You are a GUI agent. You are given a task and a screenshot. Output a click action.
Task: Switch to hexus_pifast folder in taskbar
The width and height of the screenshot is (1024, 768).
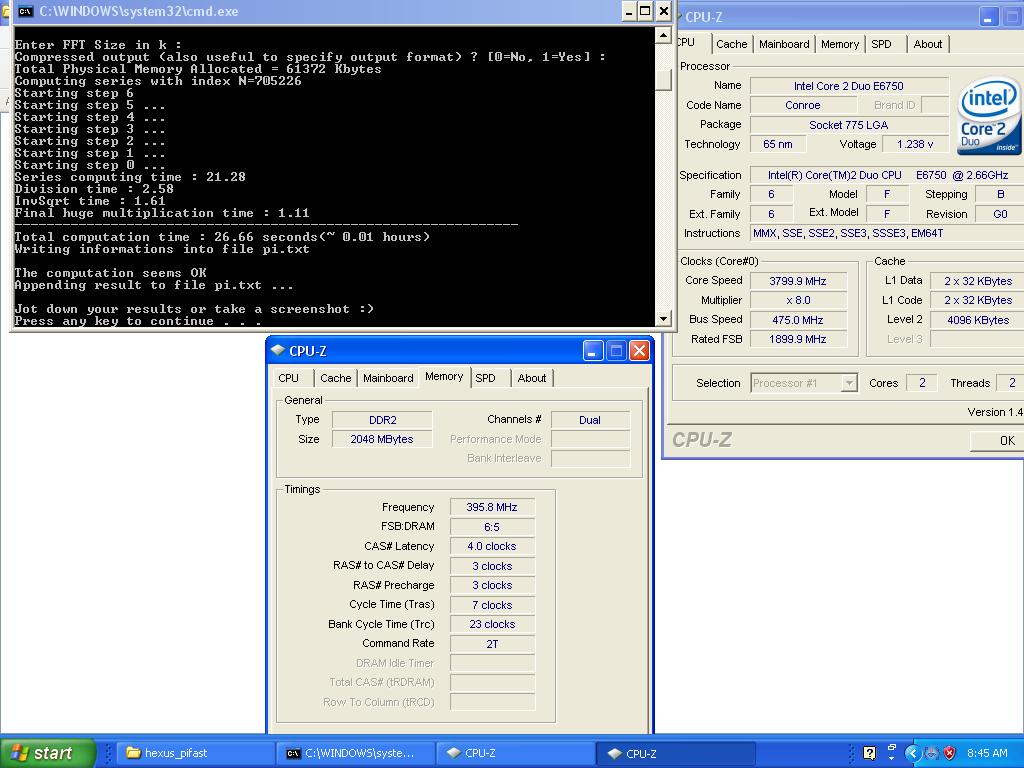coord(196,753)
